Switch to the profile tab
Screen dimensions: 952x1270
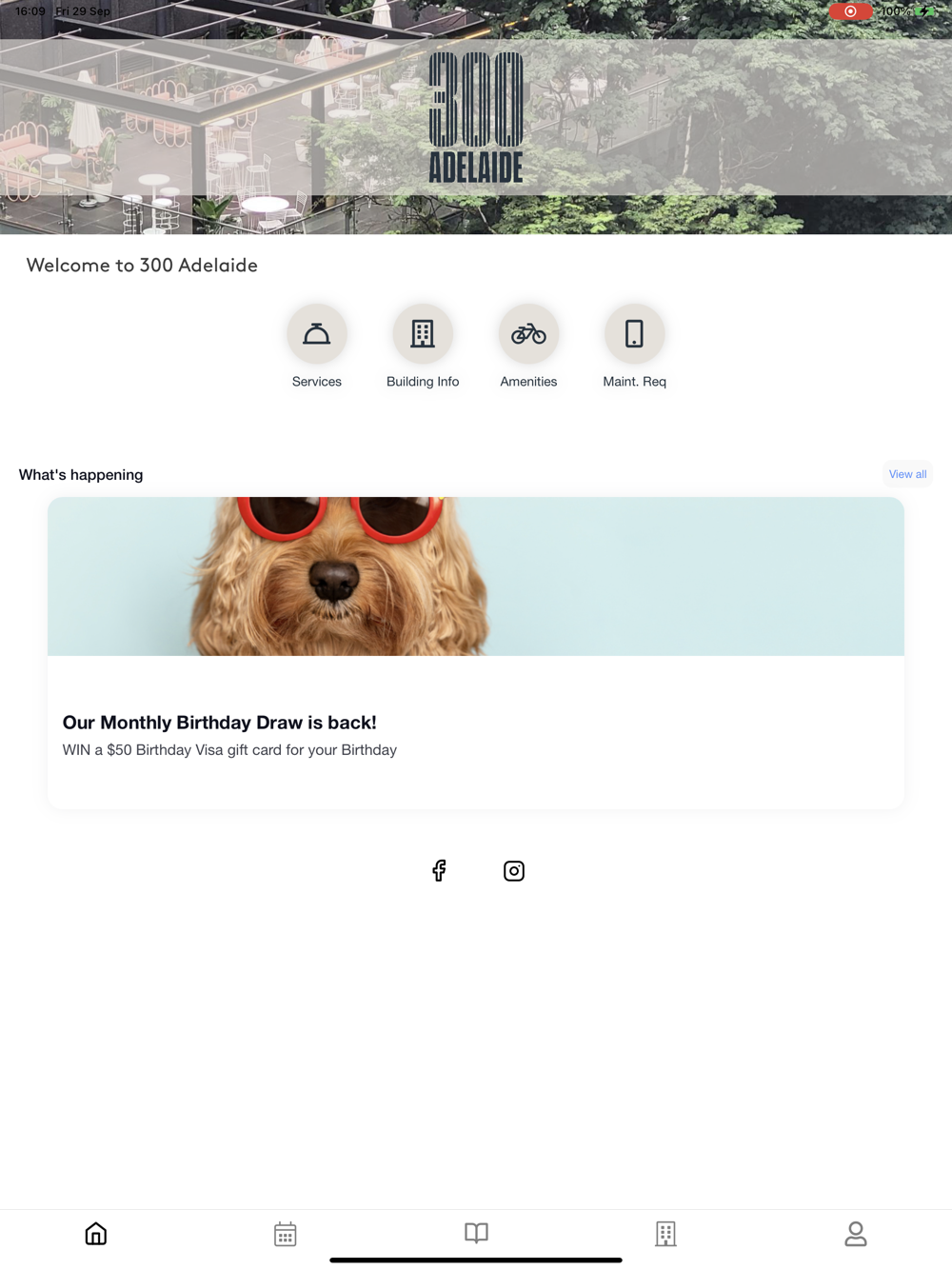coord(856,1234)
